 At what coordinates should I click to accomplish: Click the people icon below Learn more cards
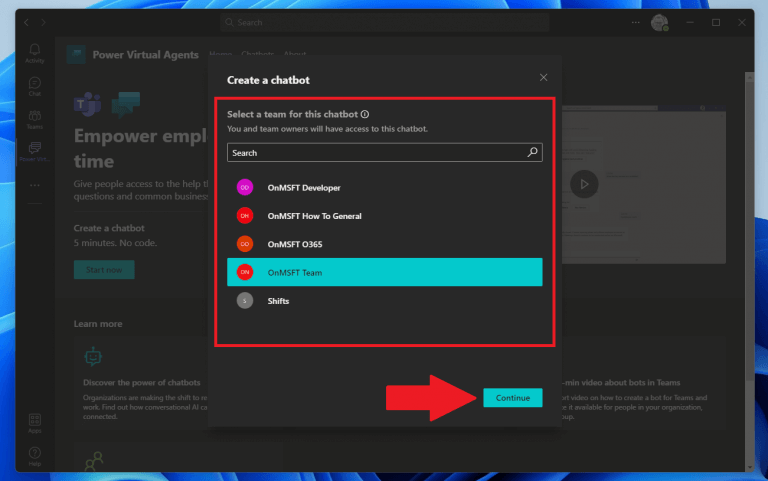(x=94, y=461)
